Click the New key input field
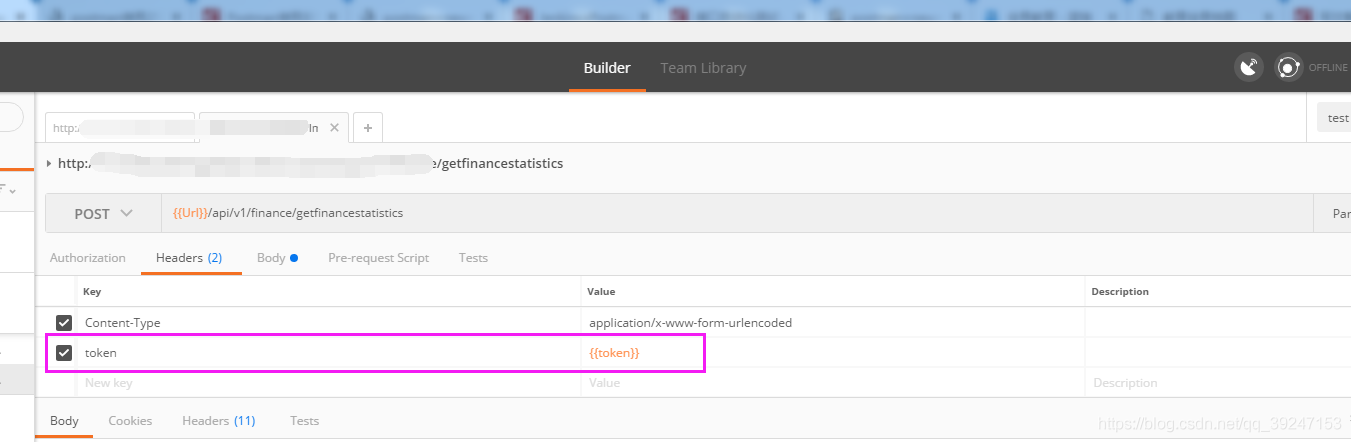 (328, 383)
